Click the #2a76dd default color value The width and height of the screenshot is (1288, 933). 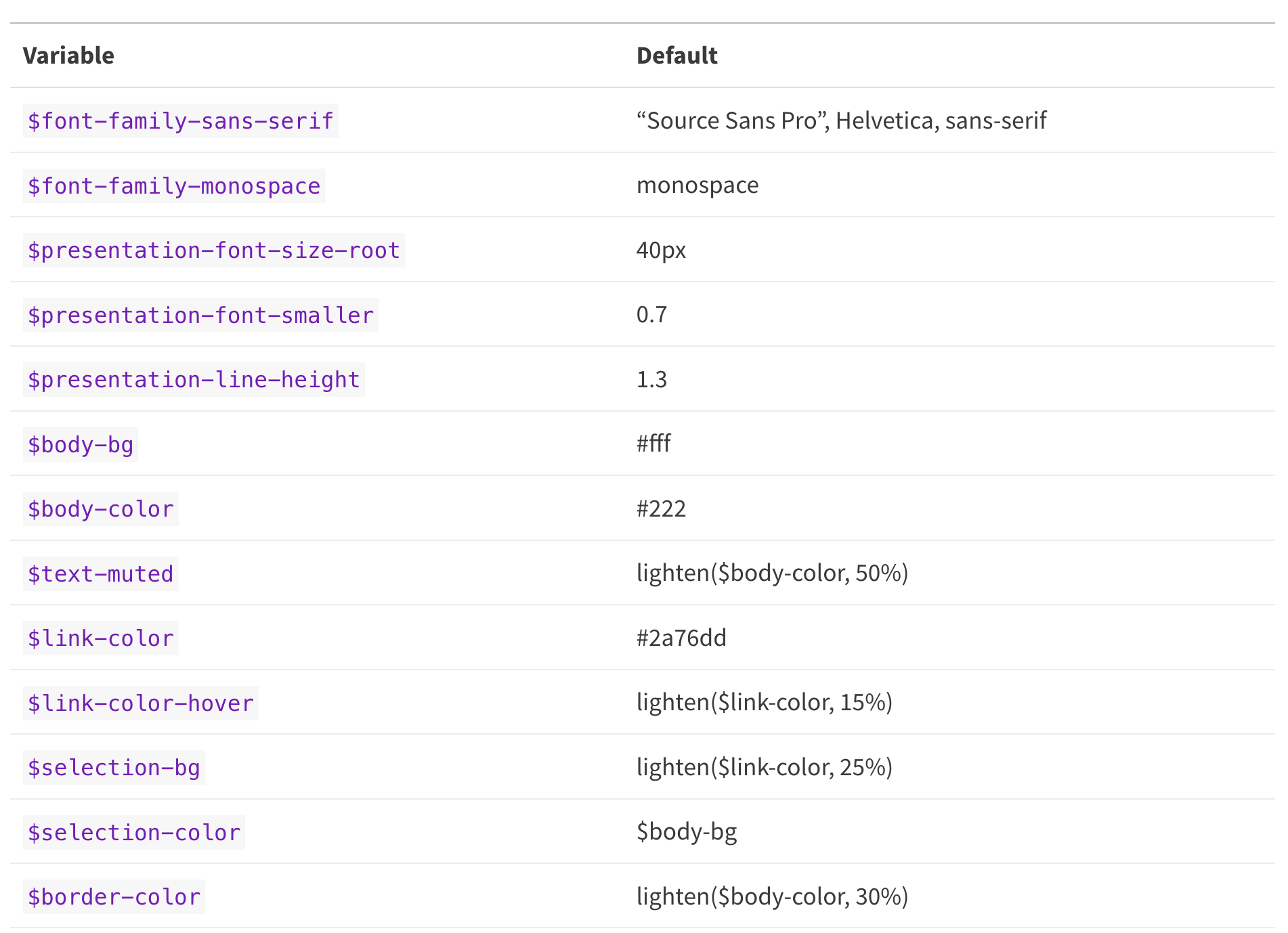pos(681,638)
